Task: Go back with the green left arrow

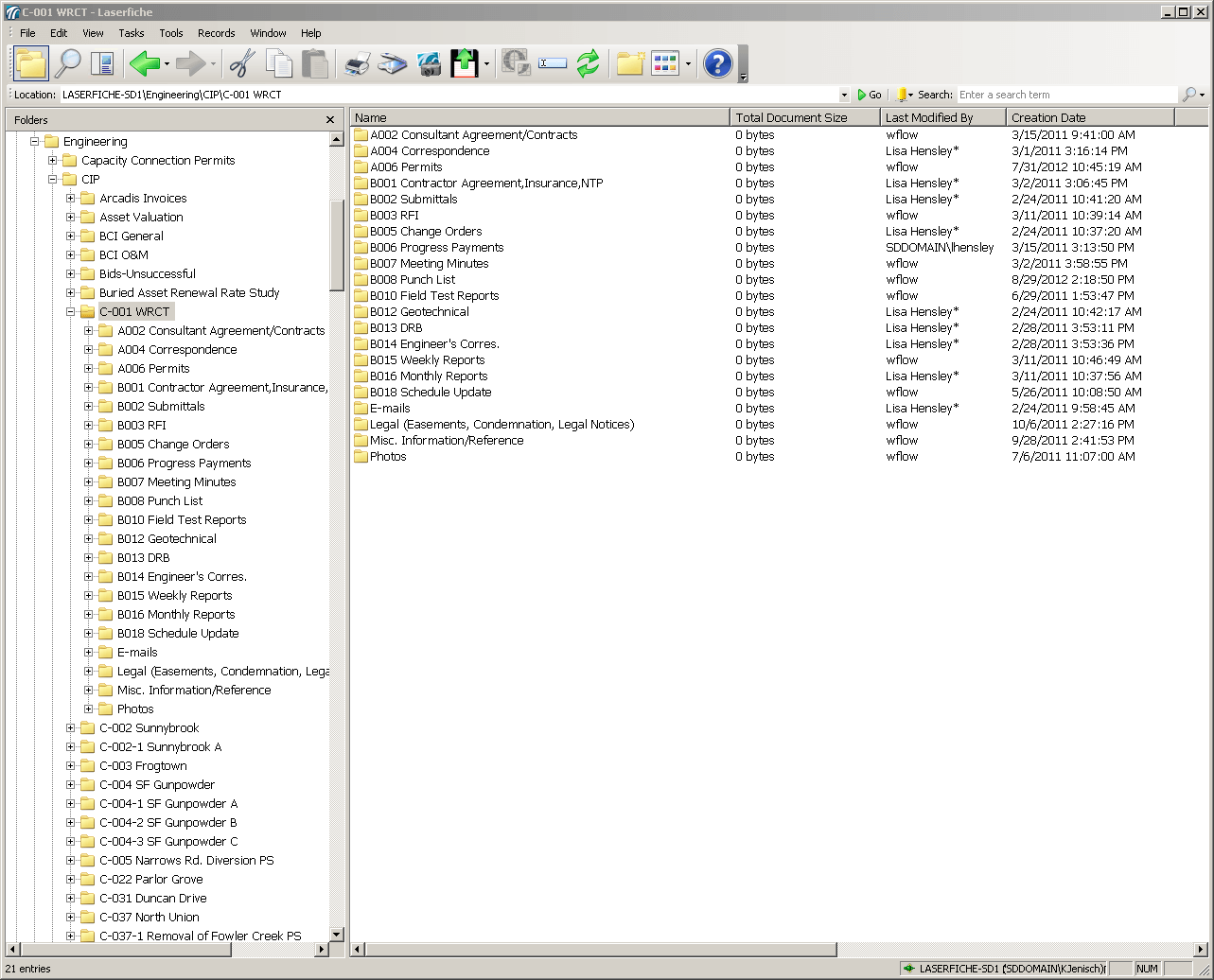Action: pos(145,63)
